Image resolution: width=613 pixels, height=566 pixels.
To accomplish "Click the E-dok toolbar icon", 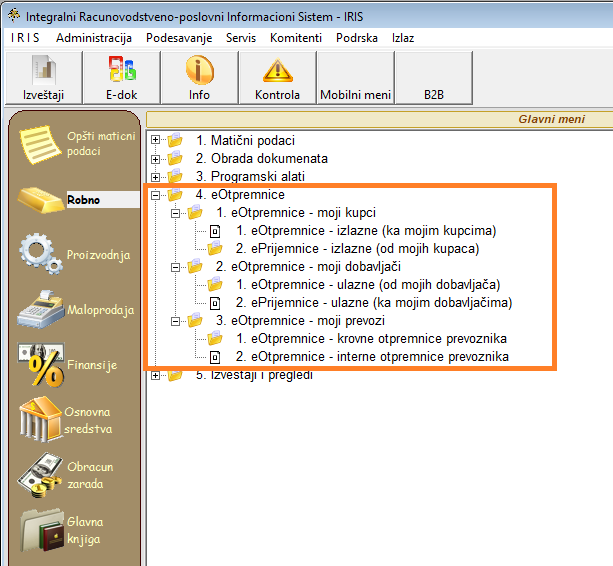I will click(121, 78).
